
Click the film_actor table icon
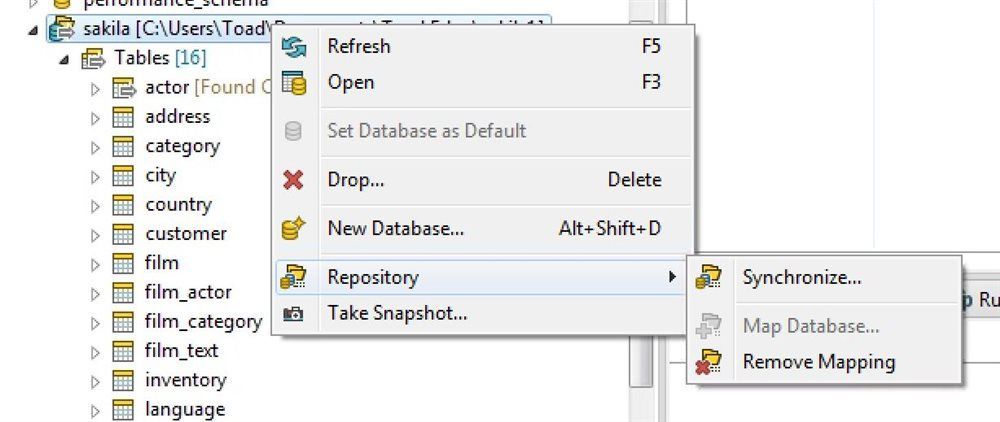point(122,293)
